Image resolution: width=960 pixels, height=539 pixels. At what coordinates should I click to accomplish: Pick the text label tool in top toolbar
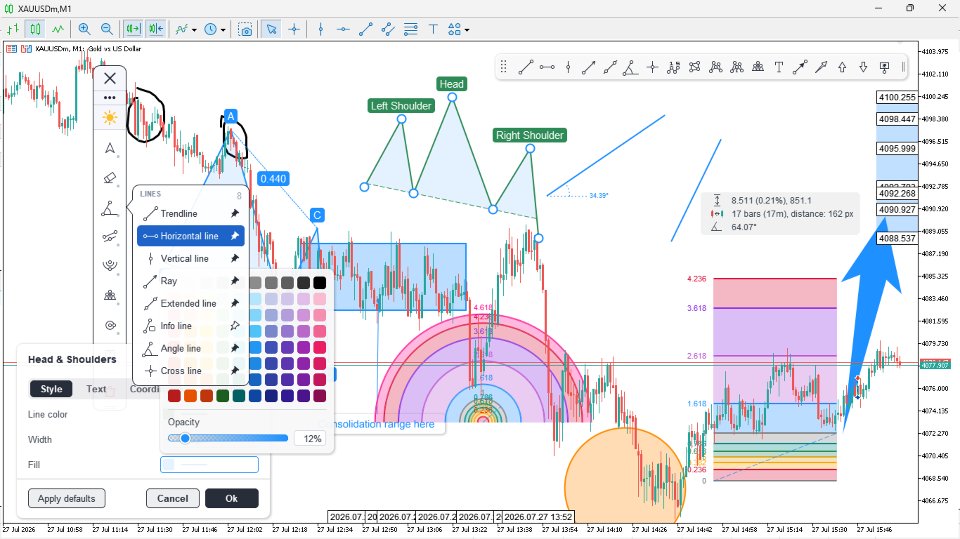point(433,29)
